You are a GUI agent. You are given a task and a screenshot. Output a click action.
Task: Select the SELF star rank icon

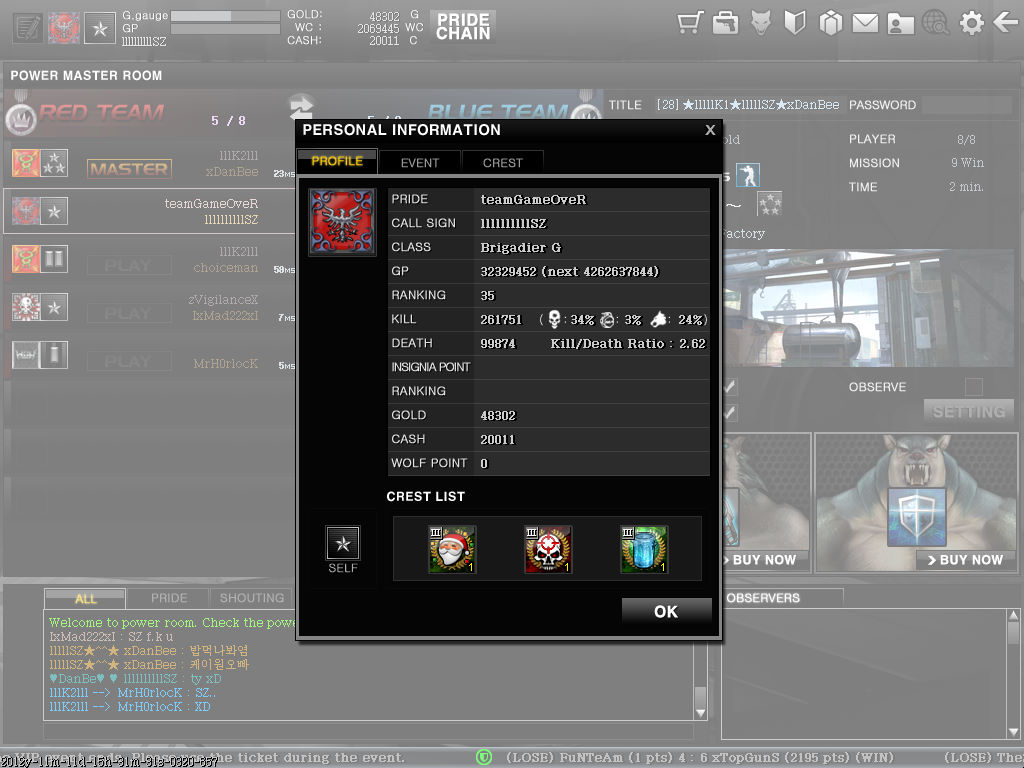(343, 544)
